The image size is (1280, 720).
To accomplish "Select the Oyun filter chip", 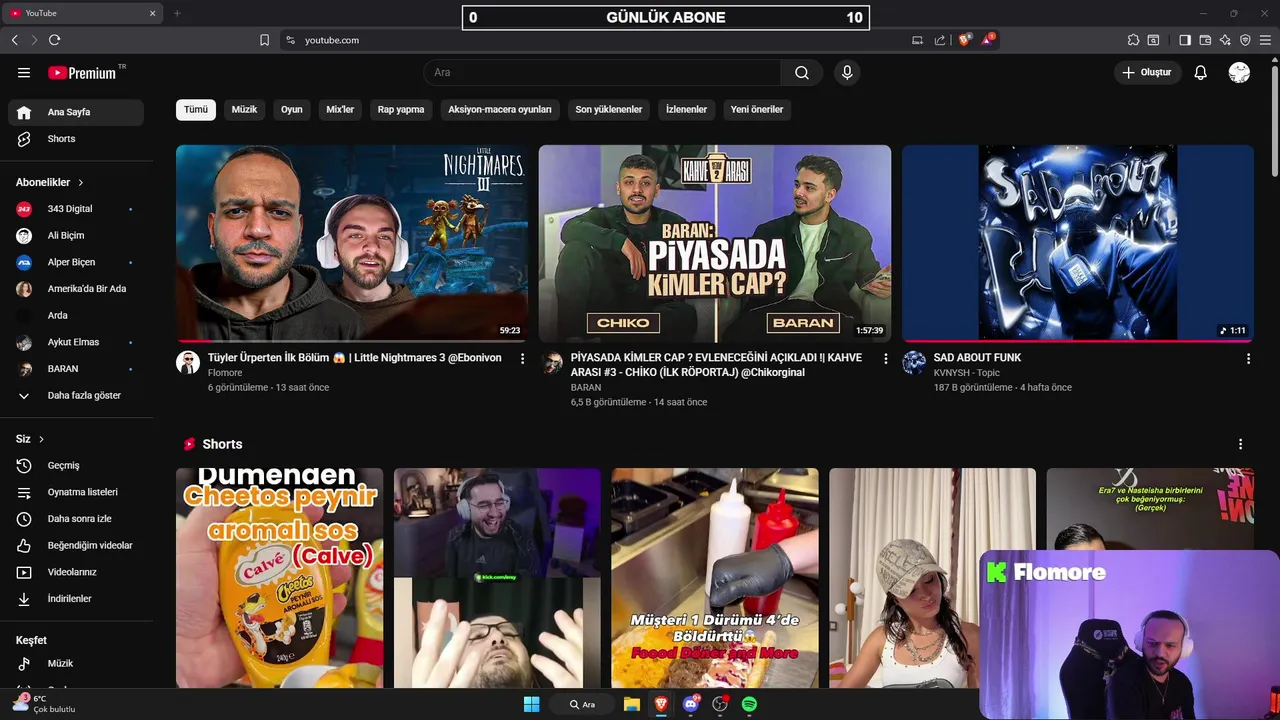I will click(292, 110).
